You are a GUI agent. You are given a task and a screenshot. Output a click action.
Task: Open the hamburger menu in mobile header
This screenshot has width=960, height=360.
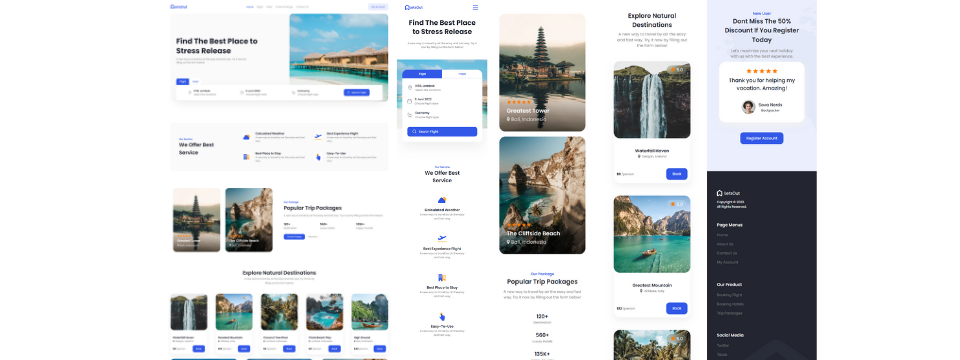click(x=475, y=7)
